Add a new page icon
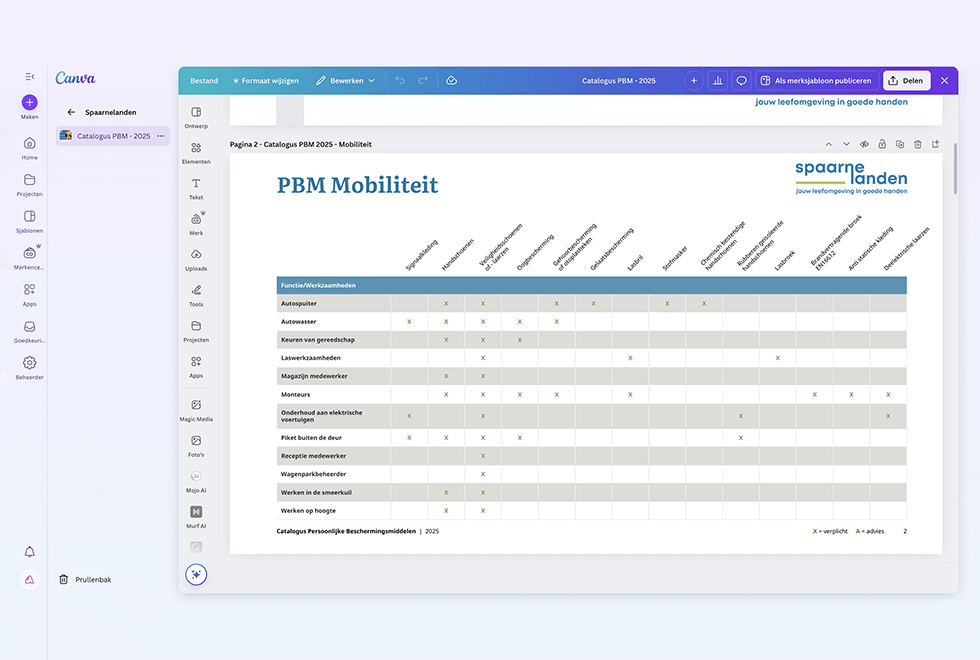 (936, 144)
